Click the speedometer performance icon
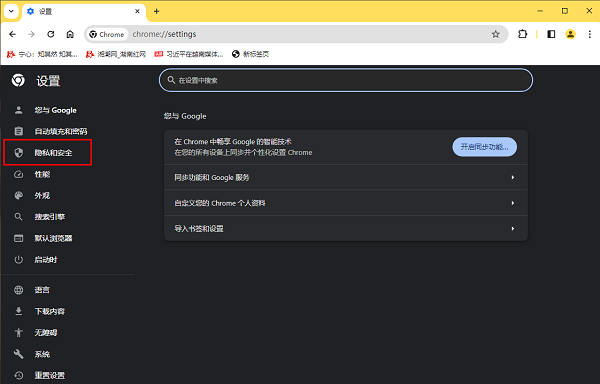The width and height of the screenshot is (600, 384). 18,174
